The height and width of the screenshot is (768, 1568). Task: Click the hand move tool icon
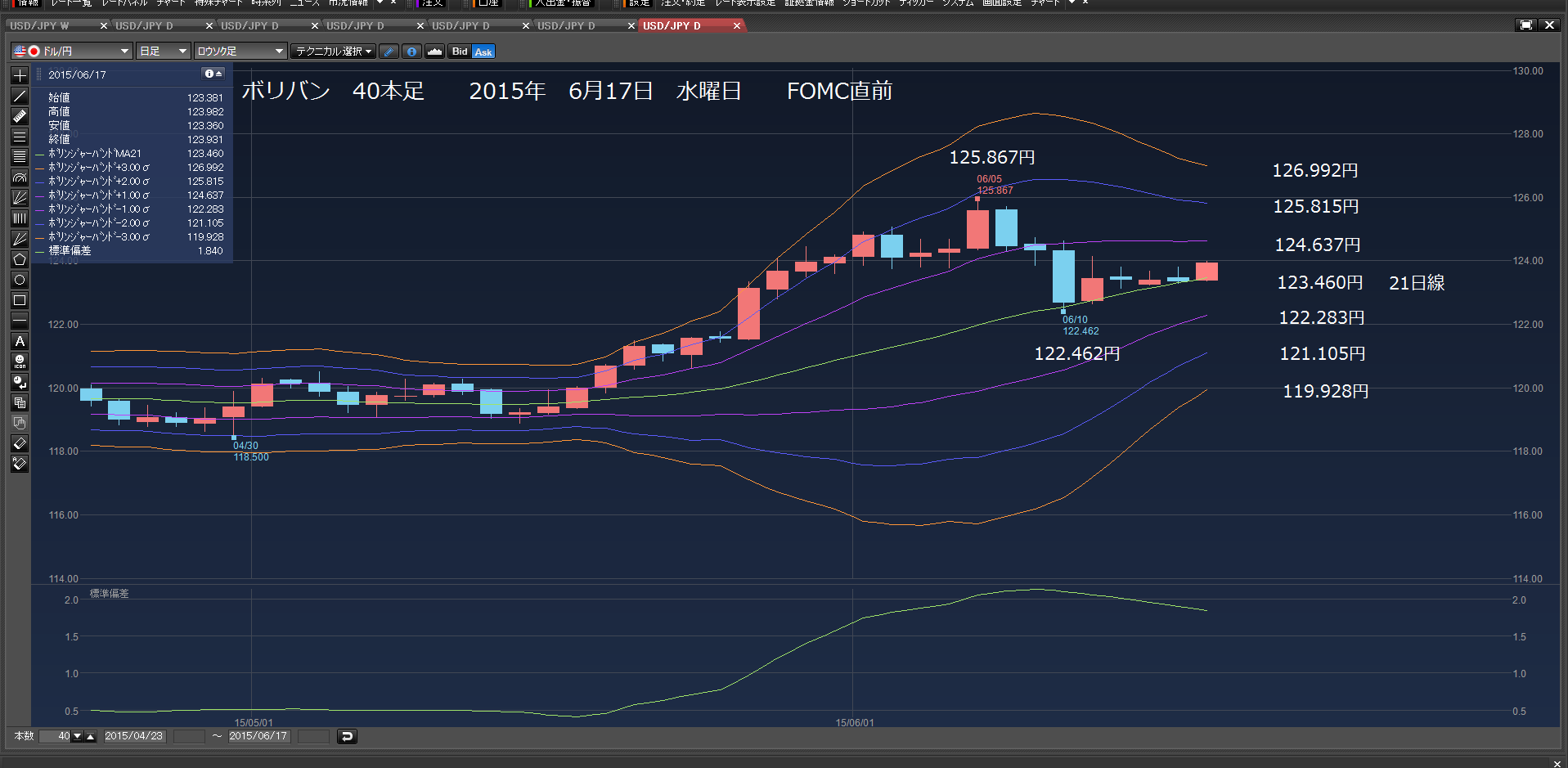tap(20, 423)
